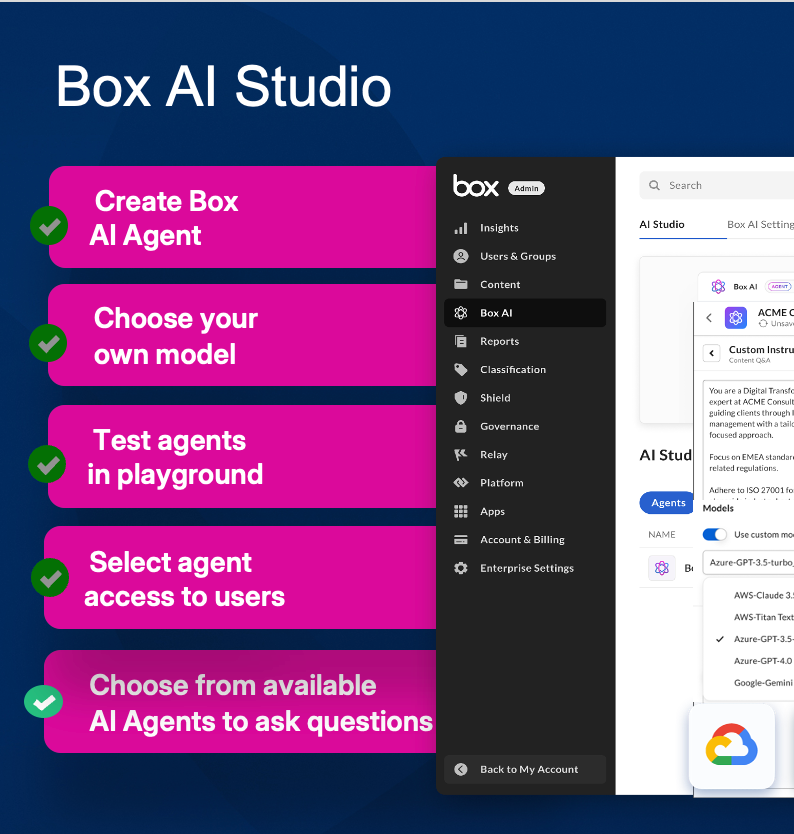
Task: Click the Admin badge next to logo
Action: pyautogui.click(x=526, y=188)
